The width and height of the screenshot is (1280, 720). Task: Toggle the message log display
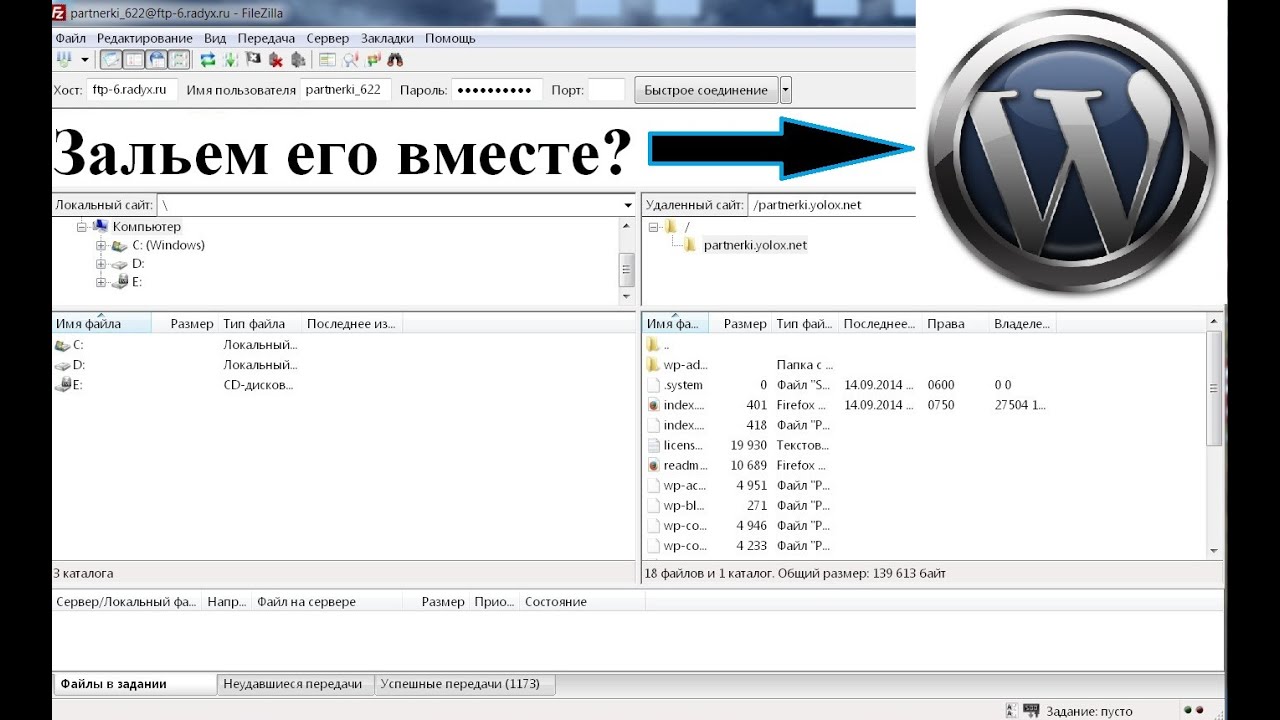click(111, 60)
